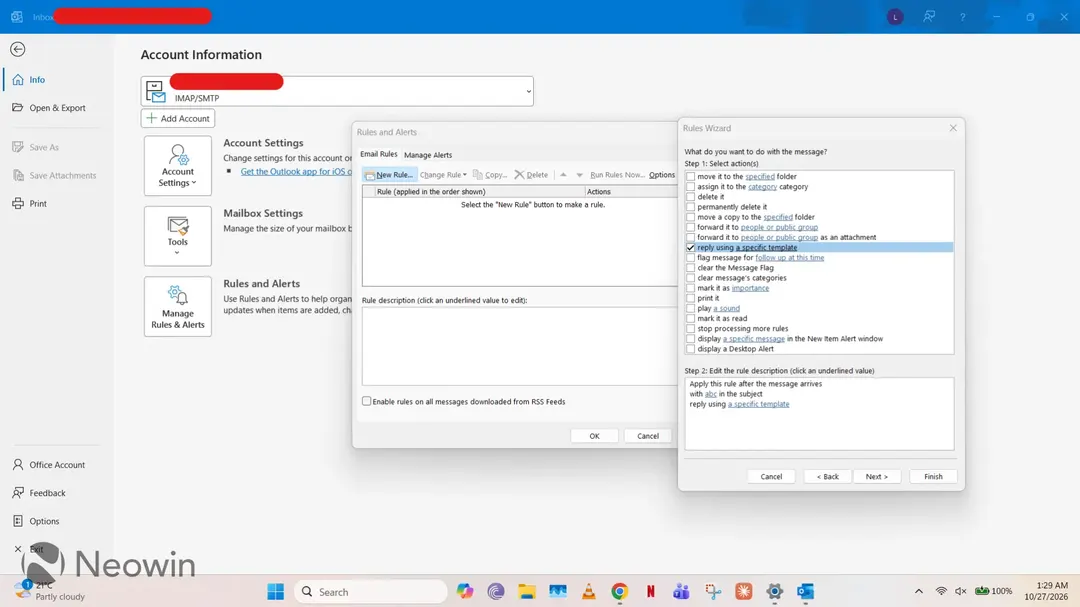Screen dimensions: 1080x607
Task: Check the play a sound action
Action: pos(690,308)
